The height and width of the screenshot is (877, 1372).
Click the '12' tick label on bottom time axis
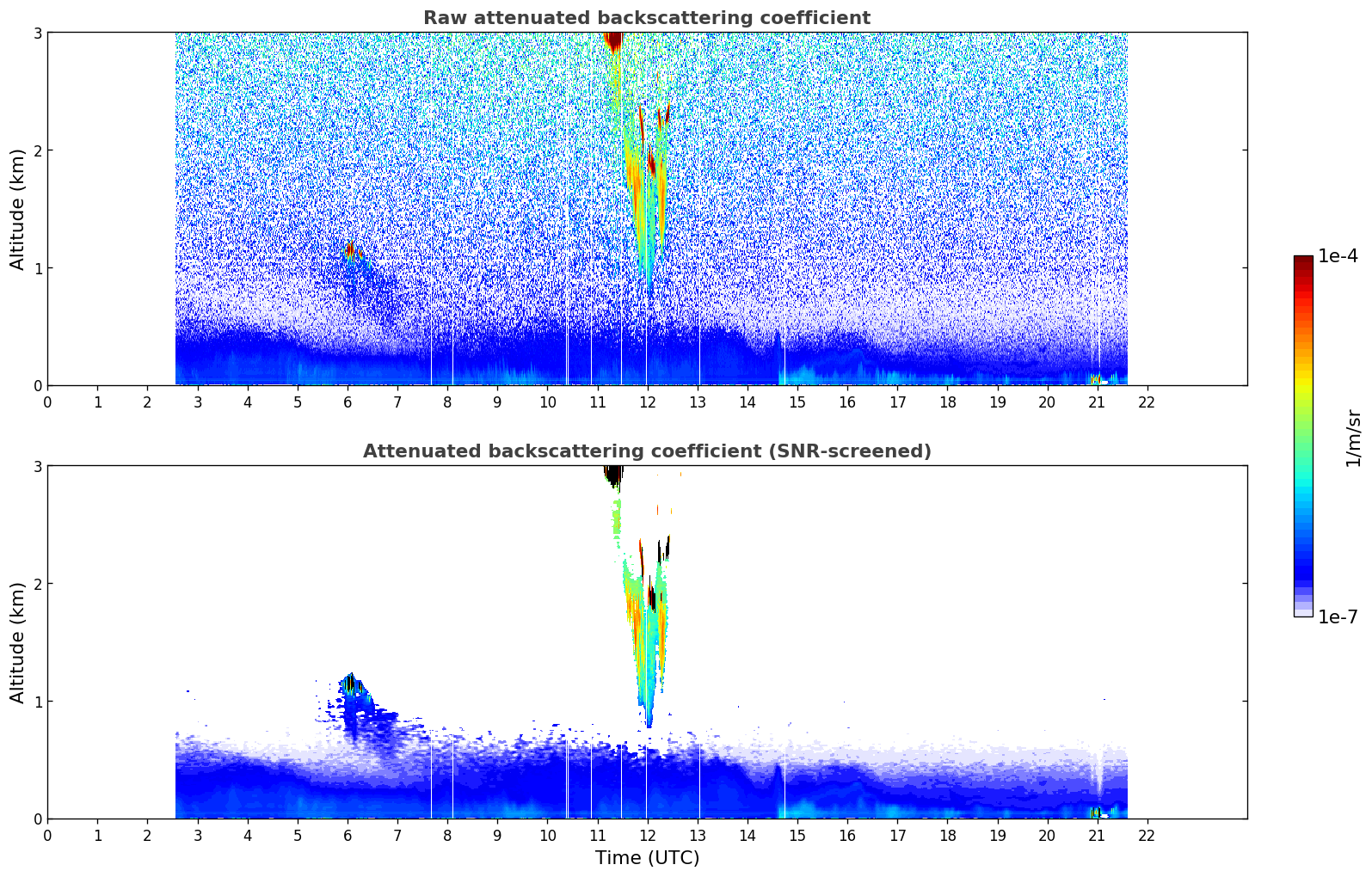(x=647, y=836)
